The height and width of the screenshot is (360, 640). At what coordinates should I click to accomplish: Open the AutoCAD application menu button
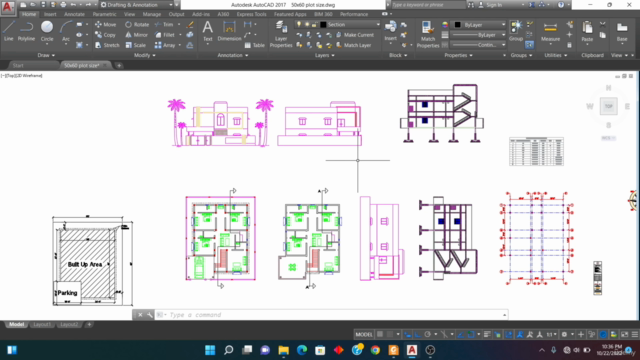[7, 7]
